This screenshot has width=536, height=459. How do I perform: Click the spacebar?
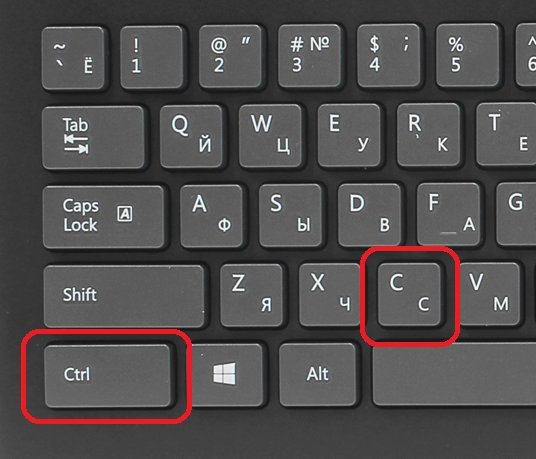454,374
